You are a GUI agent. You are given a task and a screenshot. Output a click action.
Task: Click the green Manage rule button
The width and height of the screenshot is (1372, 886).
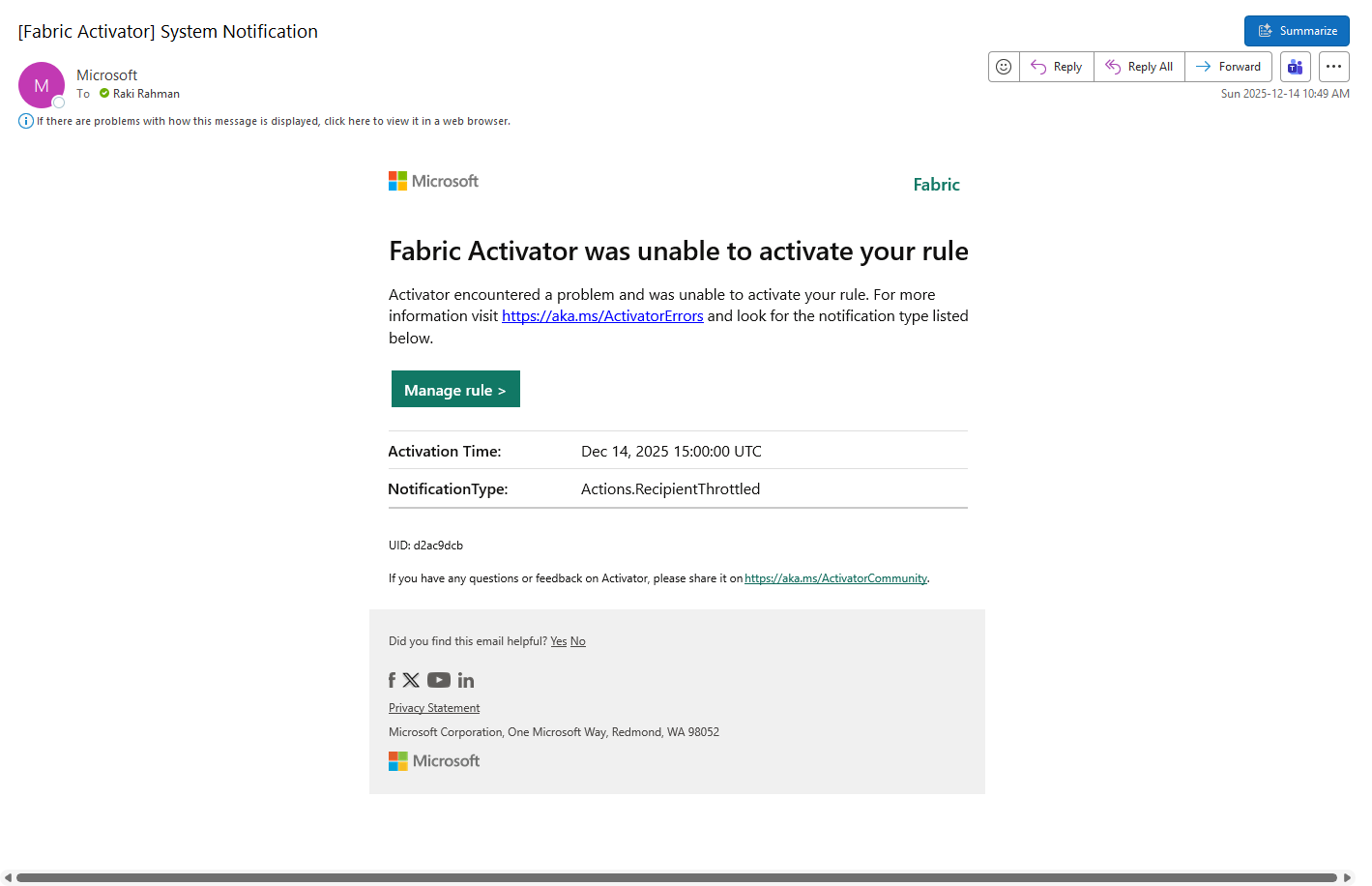[x=455, y=389]
